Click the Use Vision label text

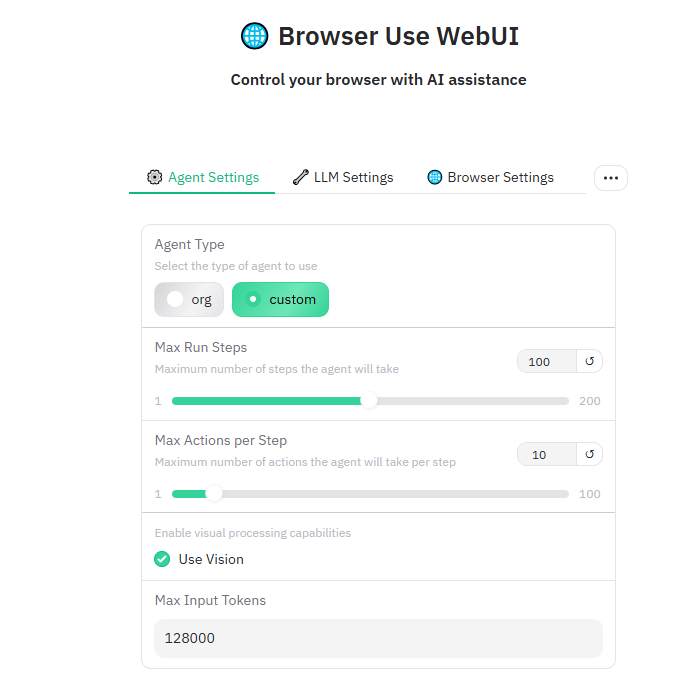211,559
